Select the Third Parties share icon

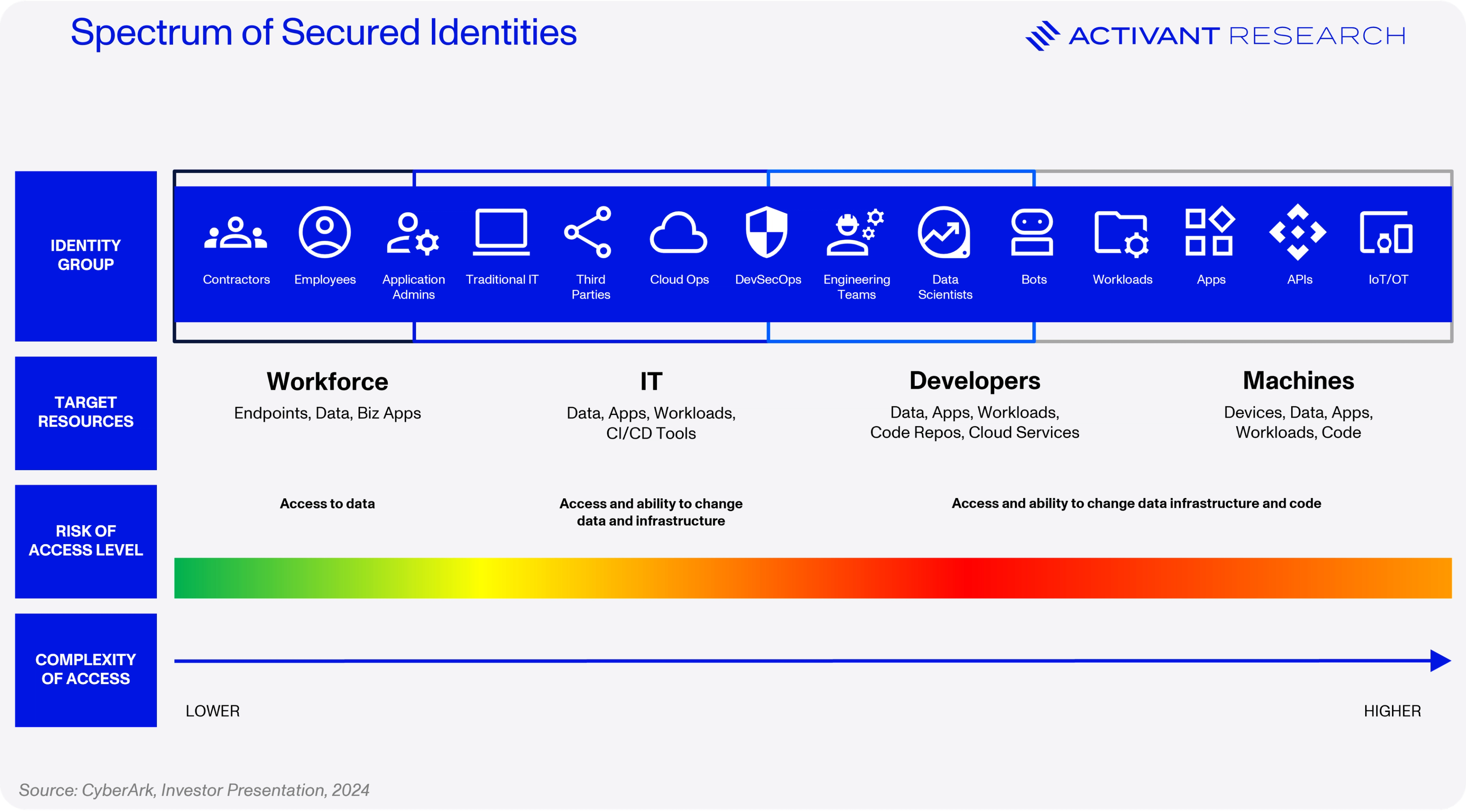(588, 232)
